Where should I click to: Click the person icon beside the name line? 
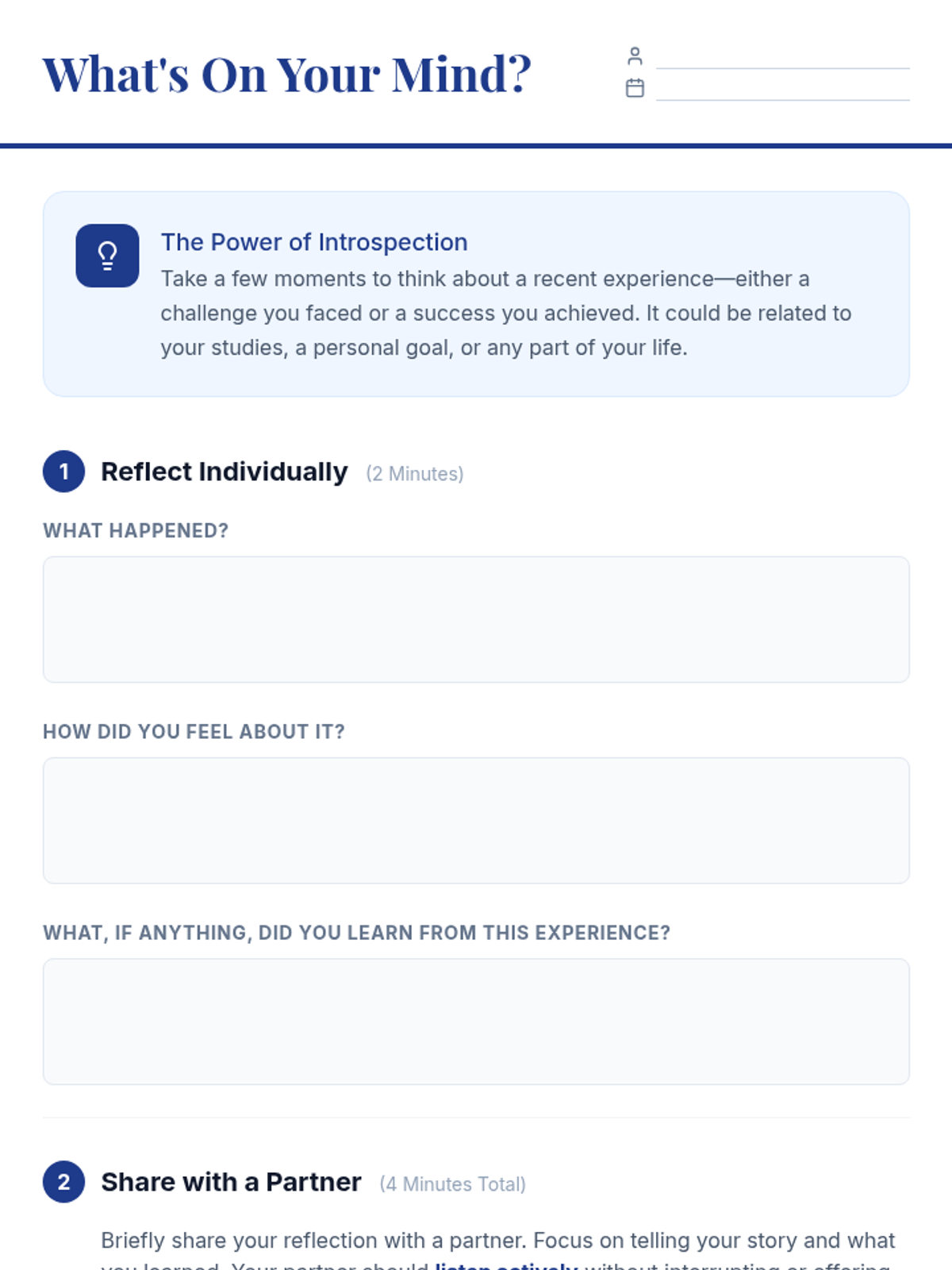[x=635, y=56]
